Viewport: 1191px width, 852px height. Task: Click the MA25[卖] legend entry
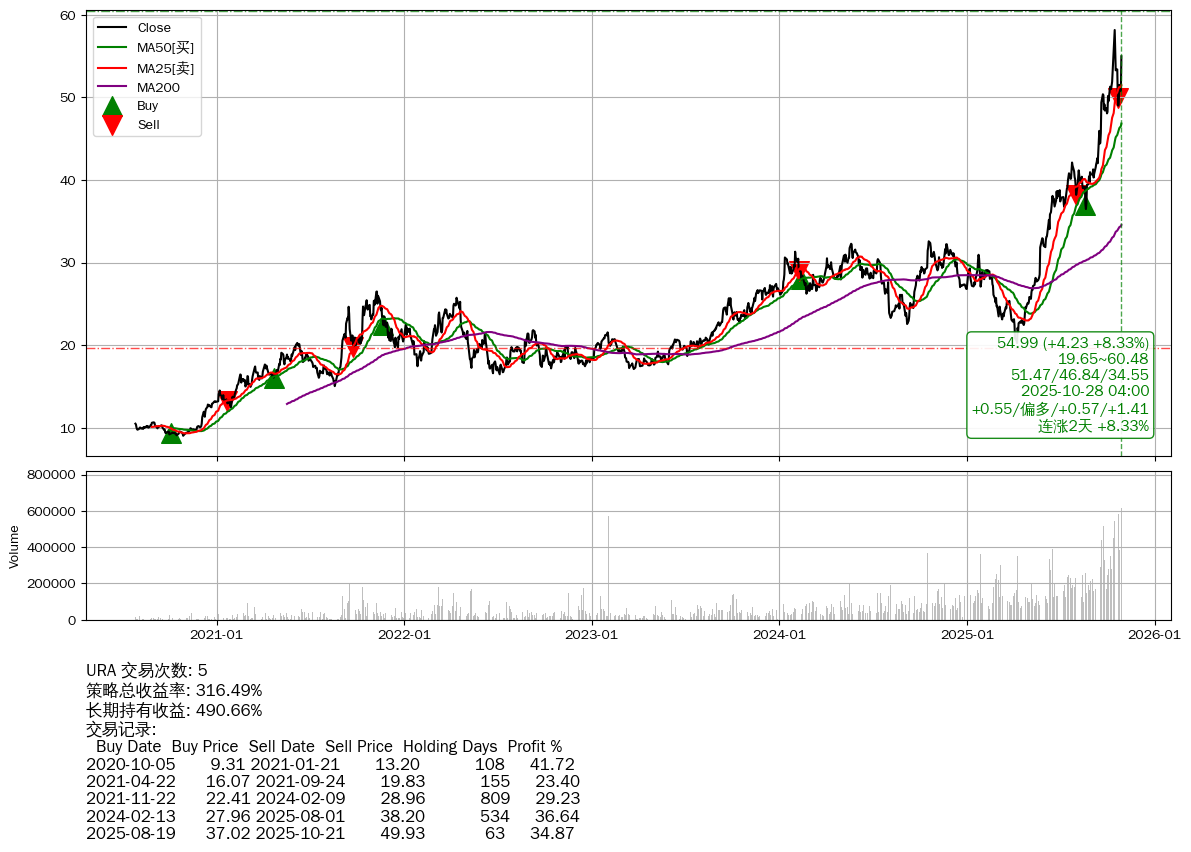[x=165, y=68]
